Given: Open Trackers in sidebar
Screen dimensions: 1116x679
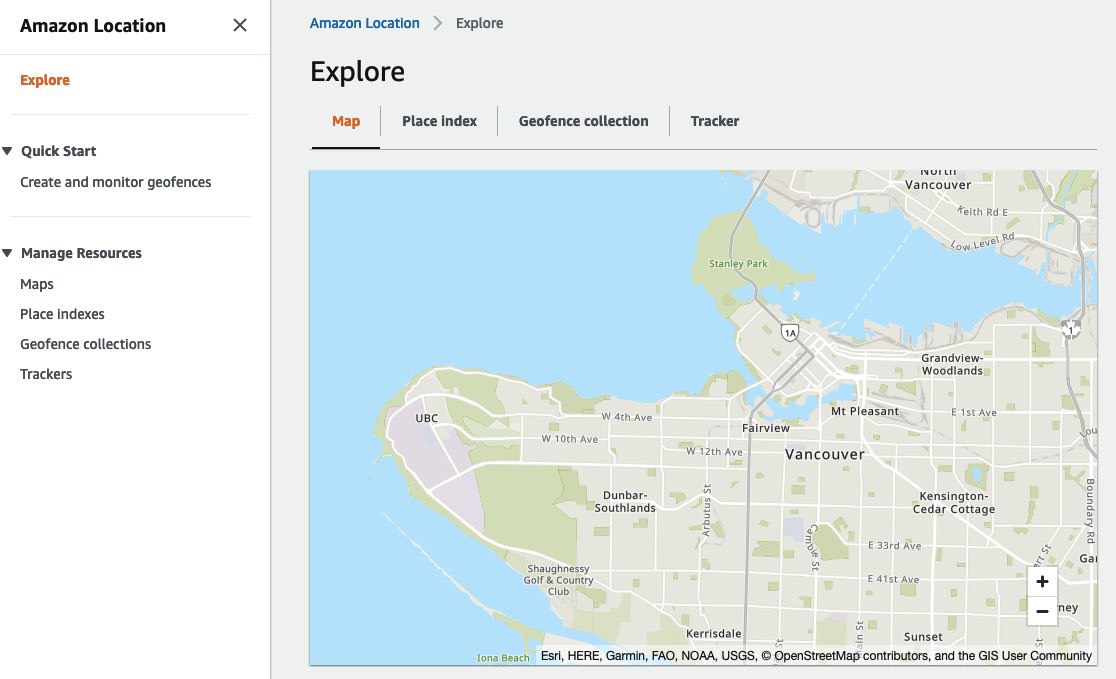Looking at the screenshot, I should click(x=46, y=374).
